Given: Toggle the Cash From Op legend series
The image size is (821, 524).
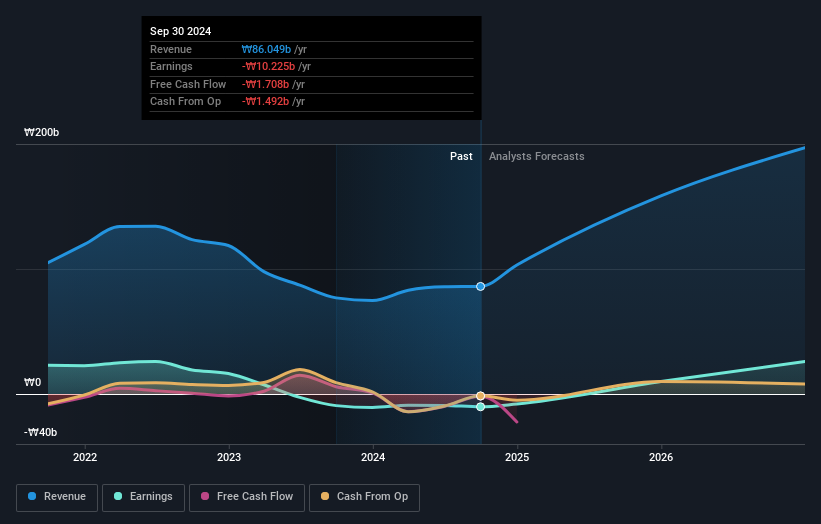Looking at the screenshot, I should coord(364,497).
